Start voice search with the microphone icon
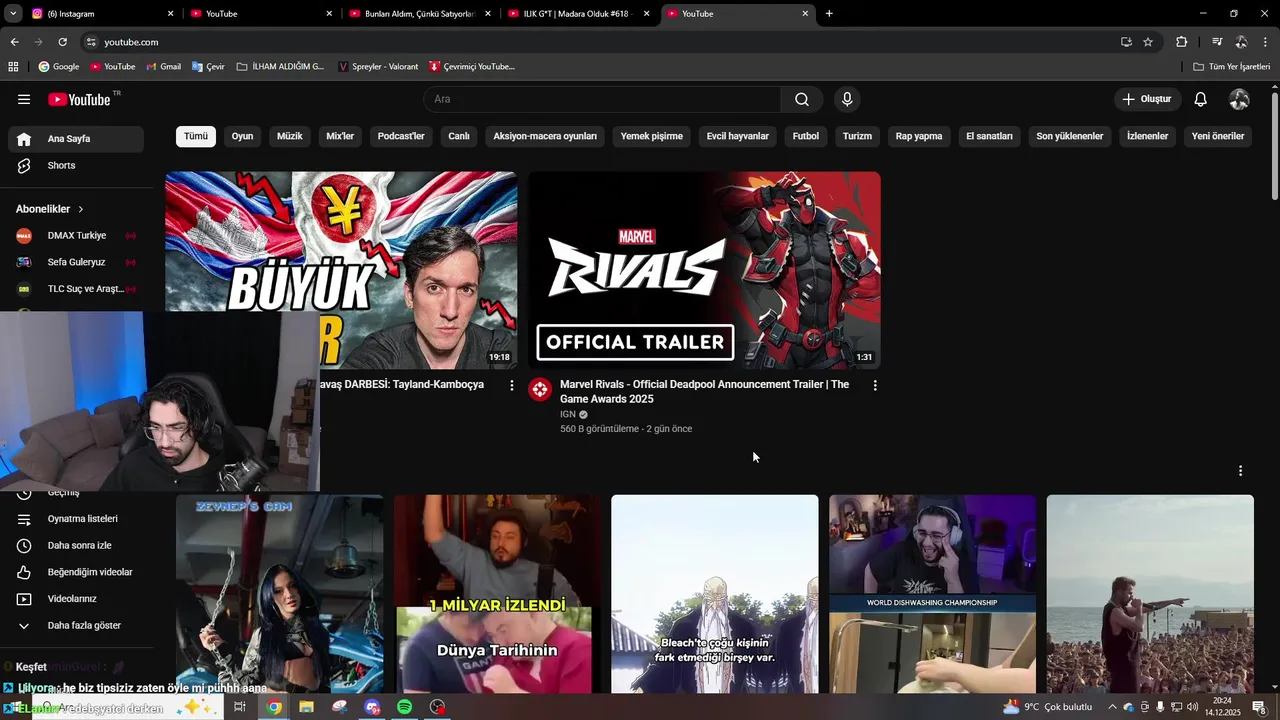The height and width of the screenshot is (720, 1280). click(847, 99)
